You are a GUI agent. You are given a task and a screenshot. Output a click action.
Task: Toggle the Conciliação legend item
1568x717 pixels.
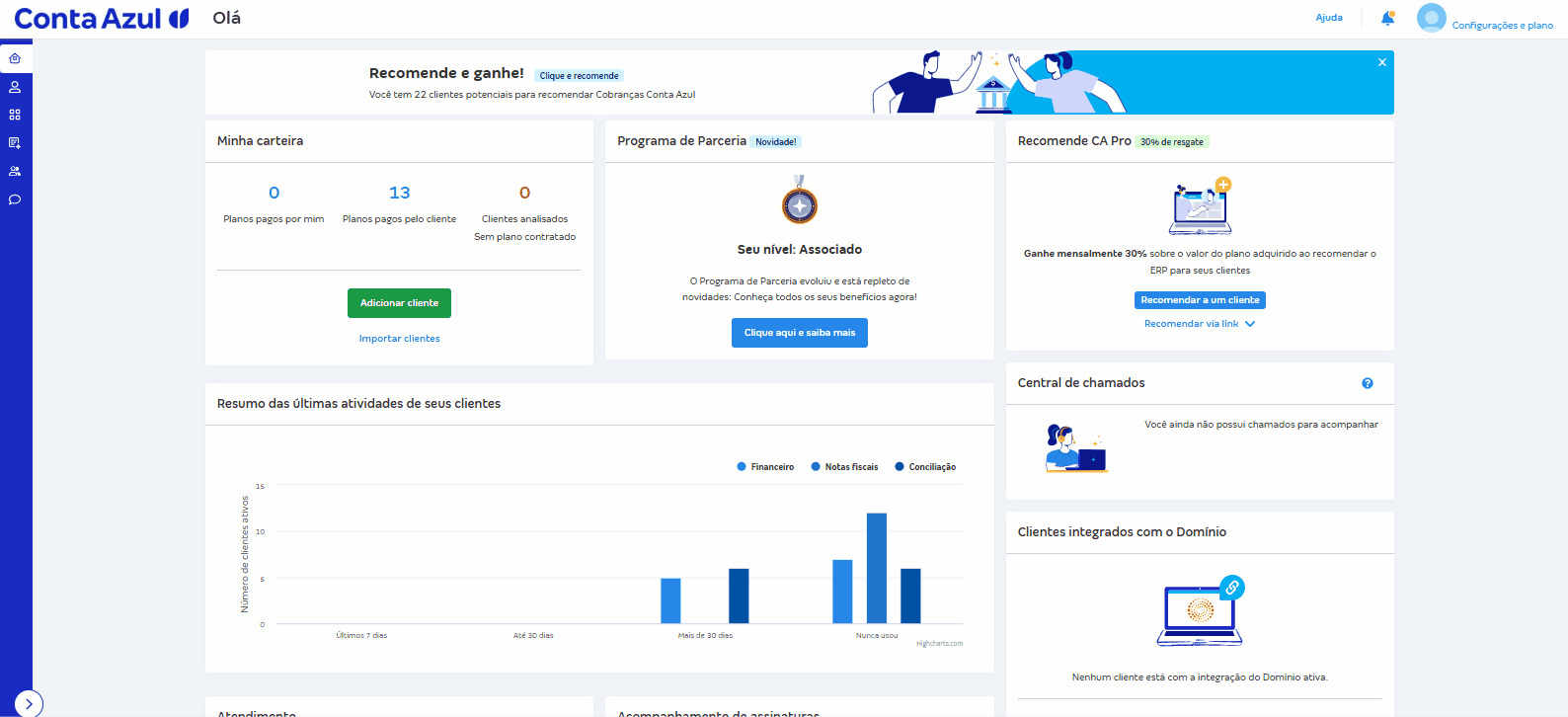(925, 467)
